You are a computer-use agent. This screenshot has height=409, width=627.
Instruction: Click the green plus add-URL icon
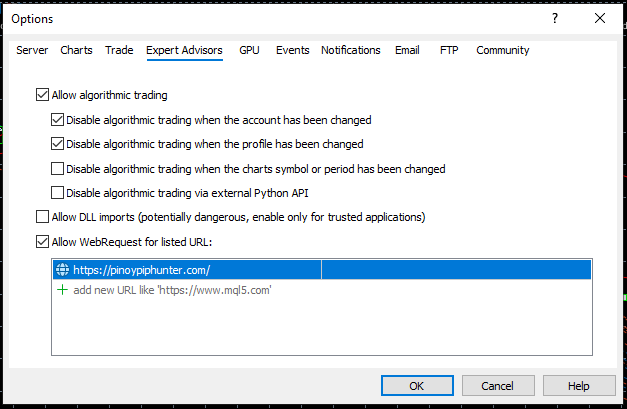[x=62, y=290]
